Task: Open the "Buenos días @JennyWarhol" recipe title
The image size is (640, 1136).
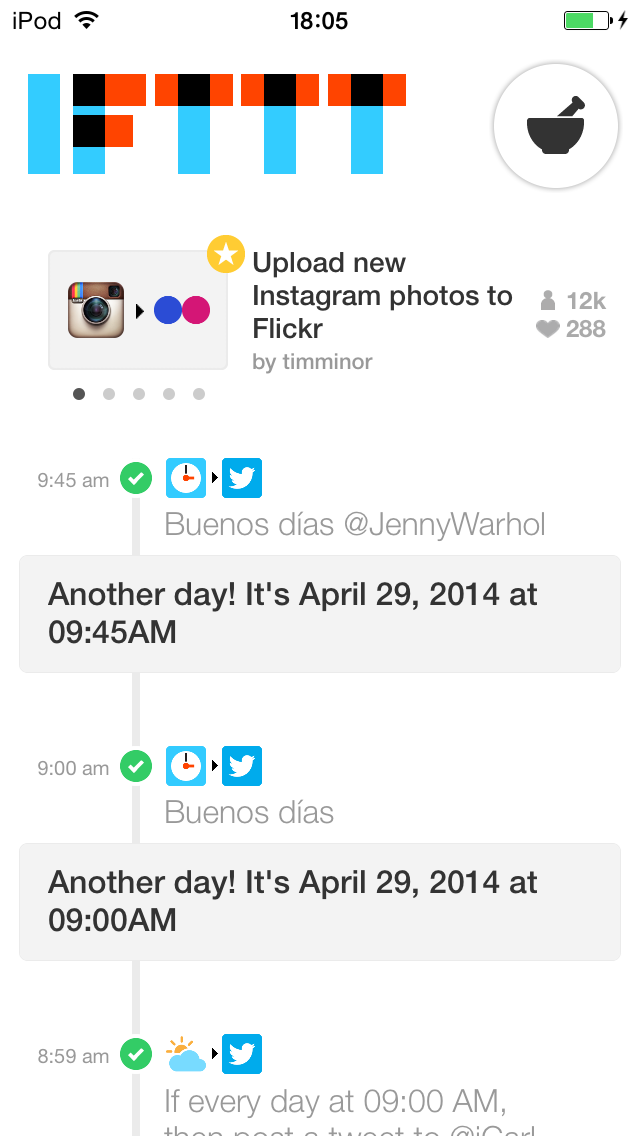Action: (x=355, y=525)
